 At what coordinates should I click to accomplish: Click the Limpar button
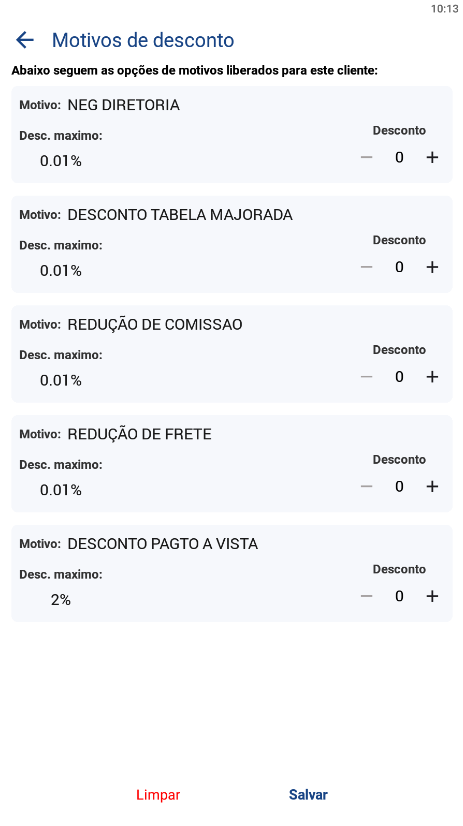(158, 795)
